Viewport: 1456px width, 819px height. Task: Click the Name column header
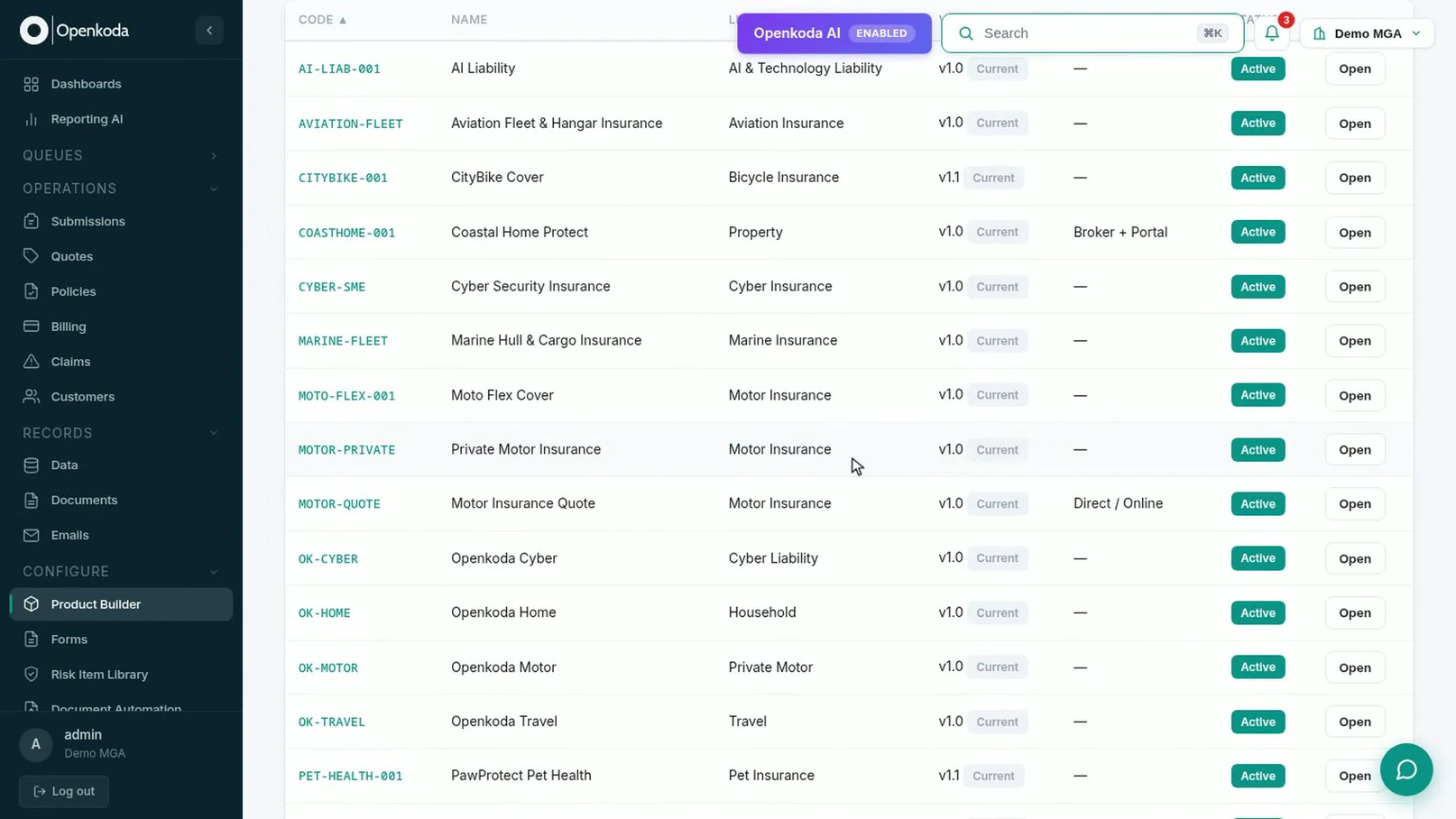point(469,20)
